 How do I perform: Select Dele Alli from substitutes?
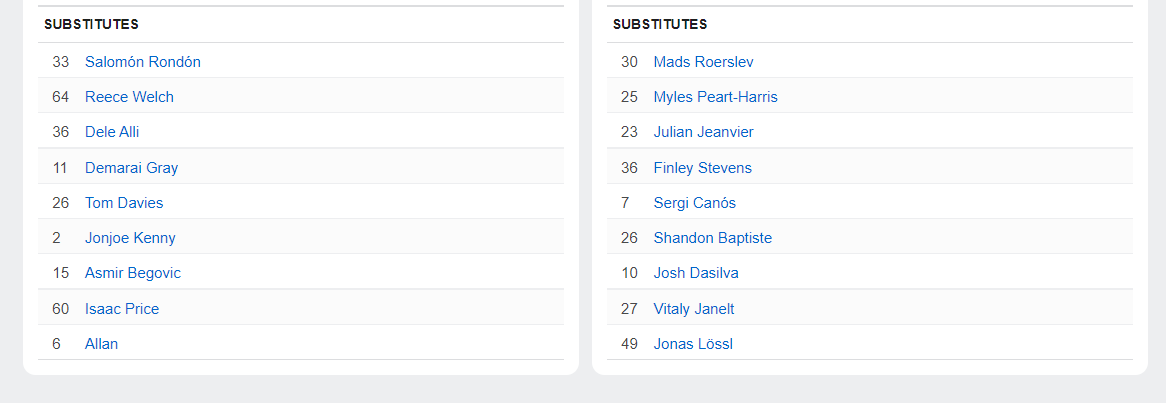pyautogui.click(x=112, y=132)
